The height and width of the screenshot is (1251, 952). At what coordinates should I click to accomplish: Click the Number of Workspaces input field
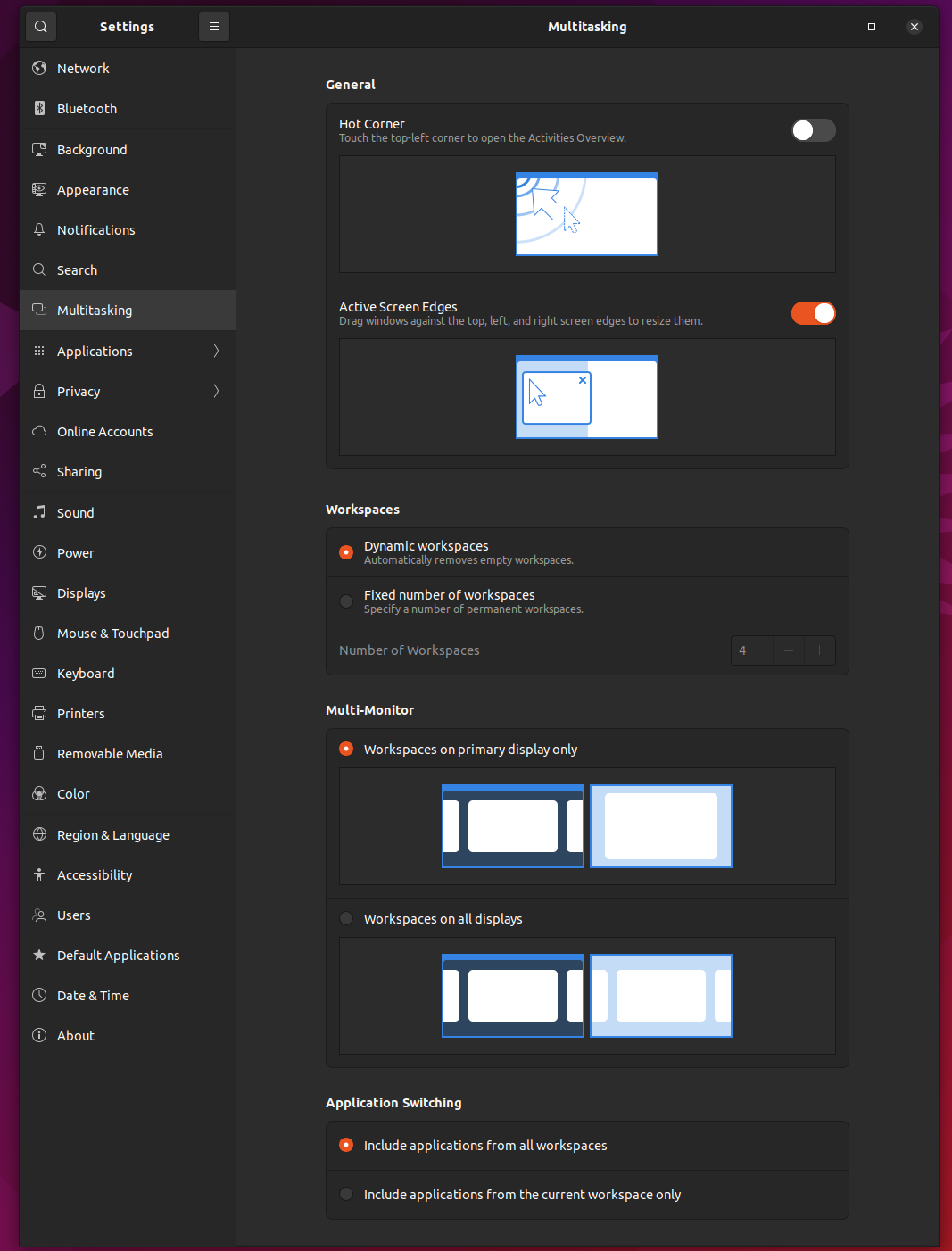click(751, 650)
